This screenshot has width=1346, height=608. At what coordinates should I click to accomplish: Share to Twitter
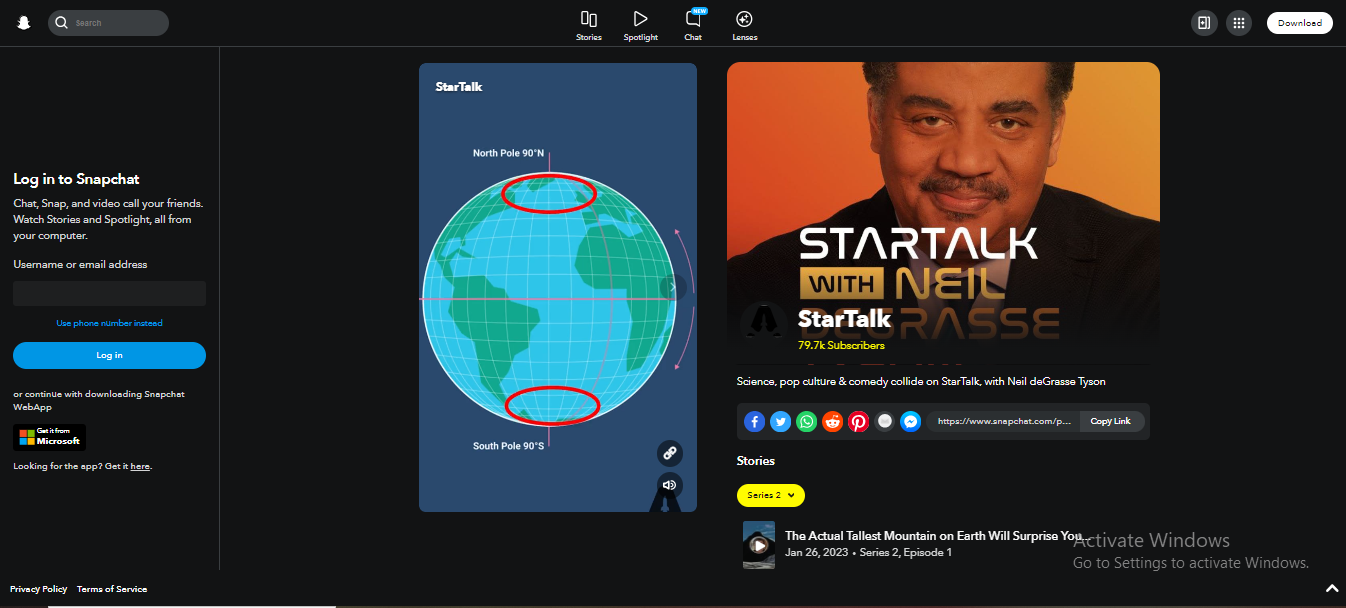pos(781,422)
